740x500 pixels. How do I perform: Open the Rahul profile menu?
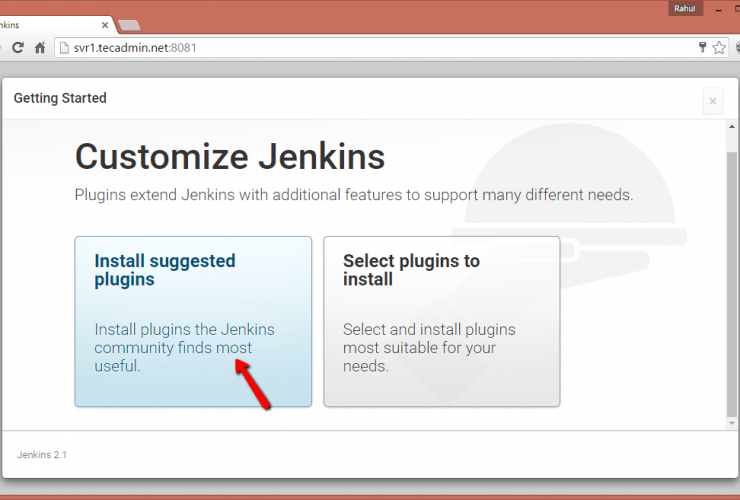tap(684, 8)
